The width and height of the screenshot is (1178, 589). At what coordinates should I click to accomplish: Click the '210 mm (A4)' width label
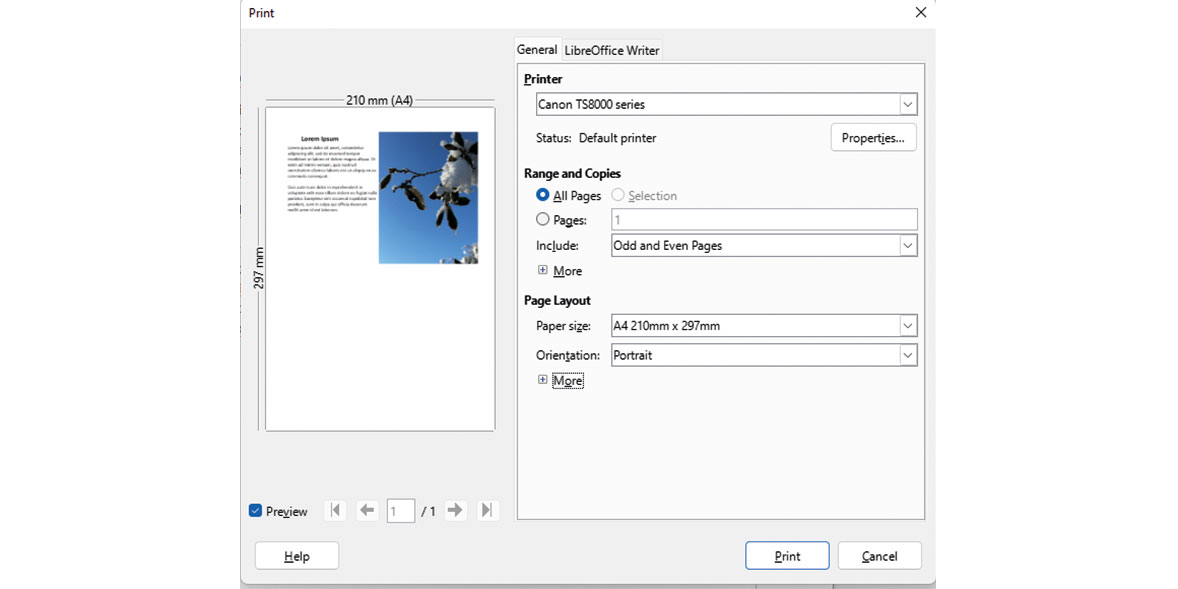click(379, 100)
